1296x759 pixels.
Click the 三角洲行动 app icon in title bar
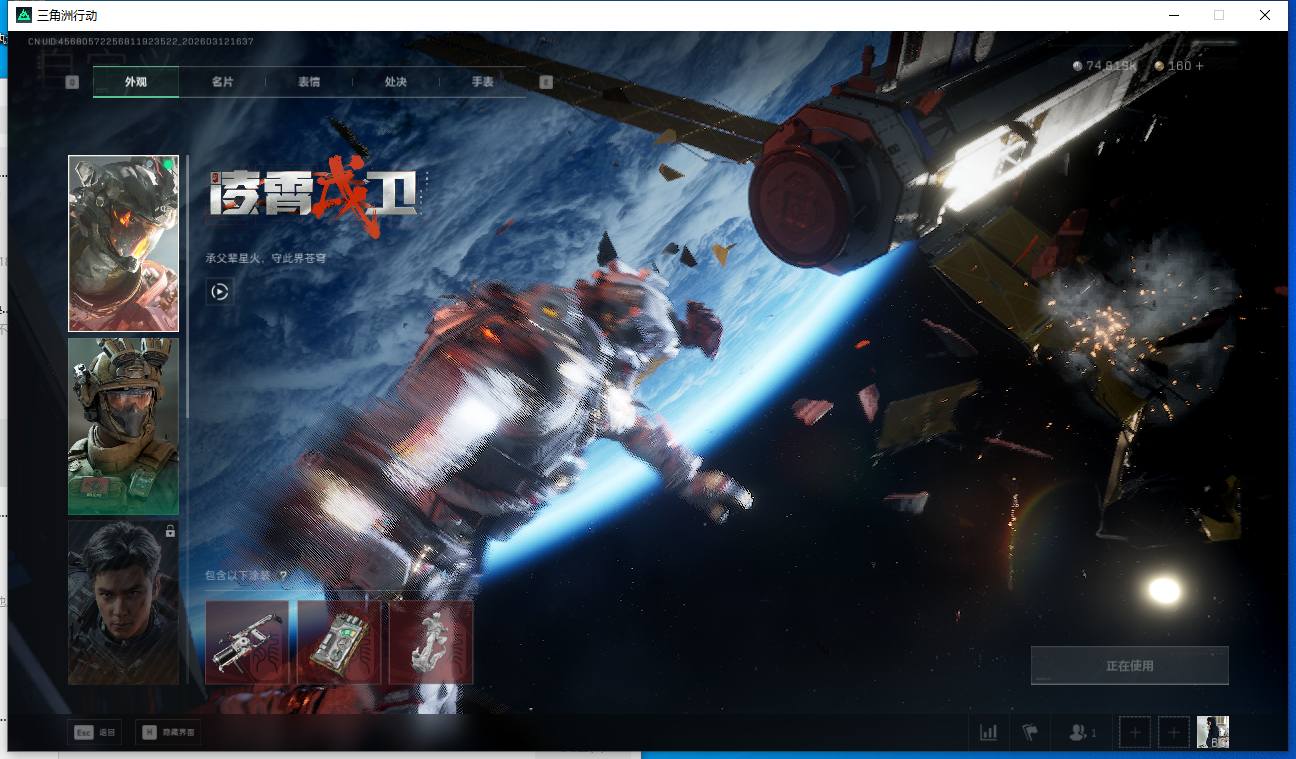pyautogui.click(x=24, y=15)
